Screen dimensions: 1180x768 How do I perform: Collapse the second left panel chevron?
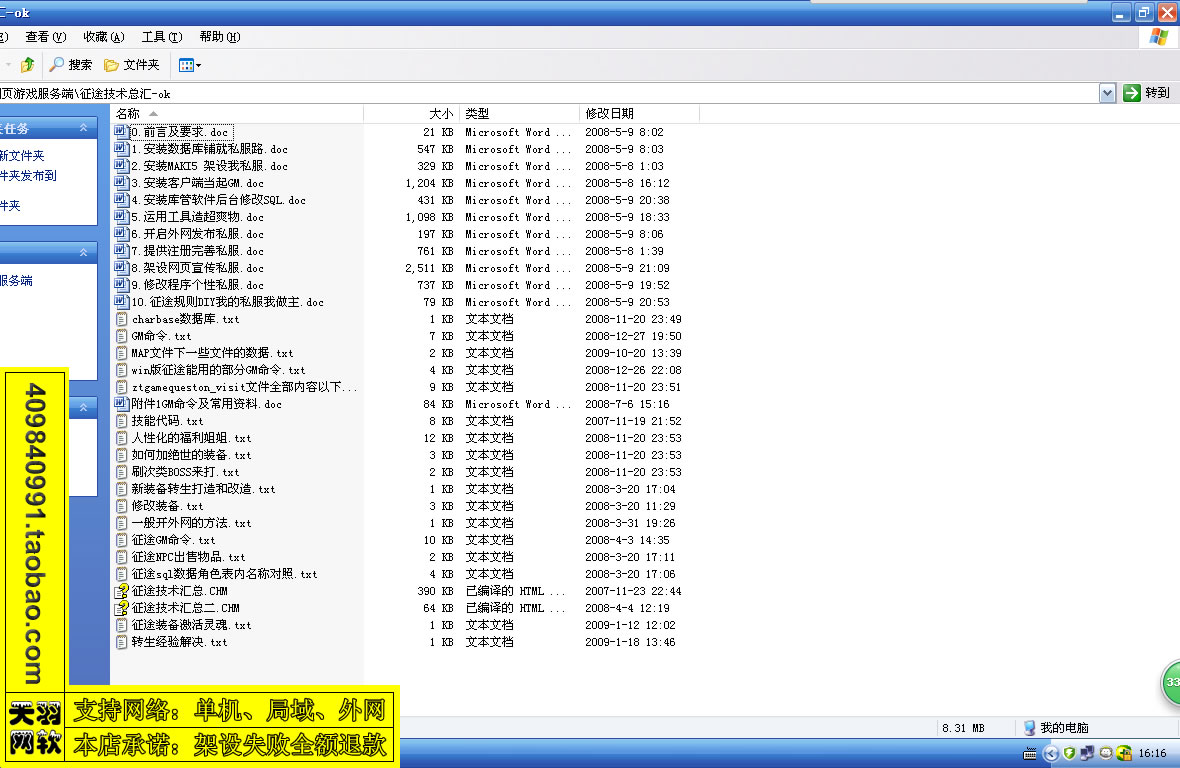(85, 252)
